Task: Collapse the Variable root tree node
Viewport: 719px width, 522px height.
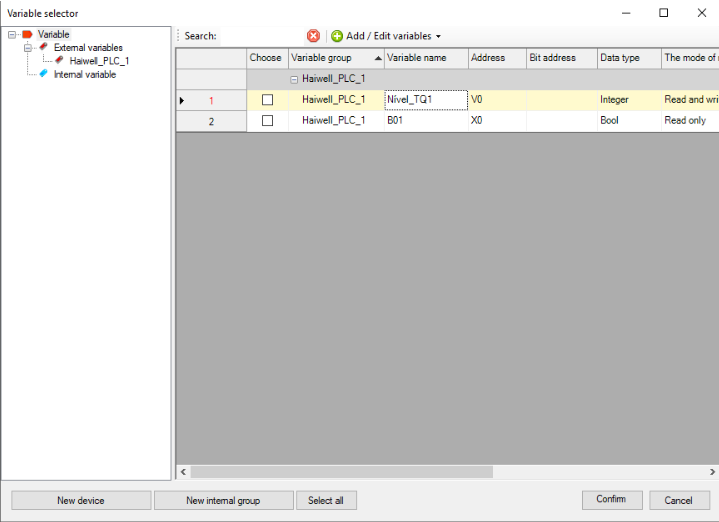Action: pos(12,34)
